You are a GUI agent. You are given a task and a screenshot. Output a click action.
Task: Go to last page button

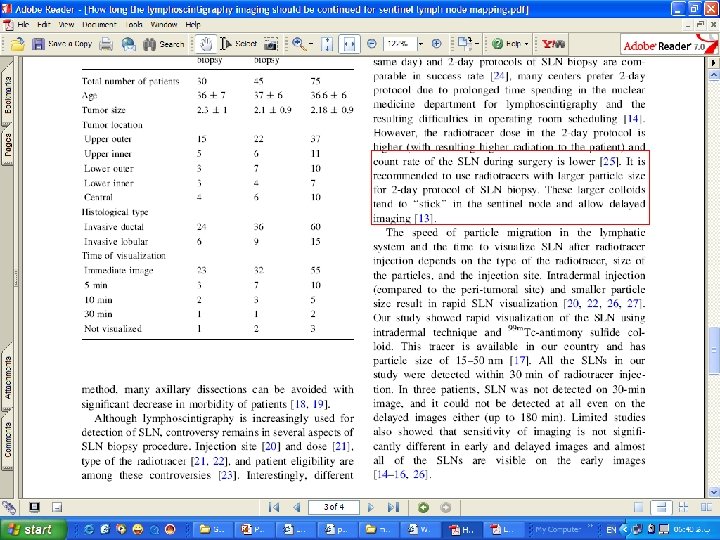393,507
